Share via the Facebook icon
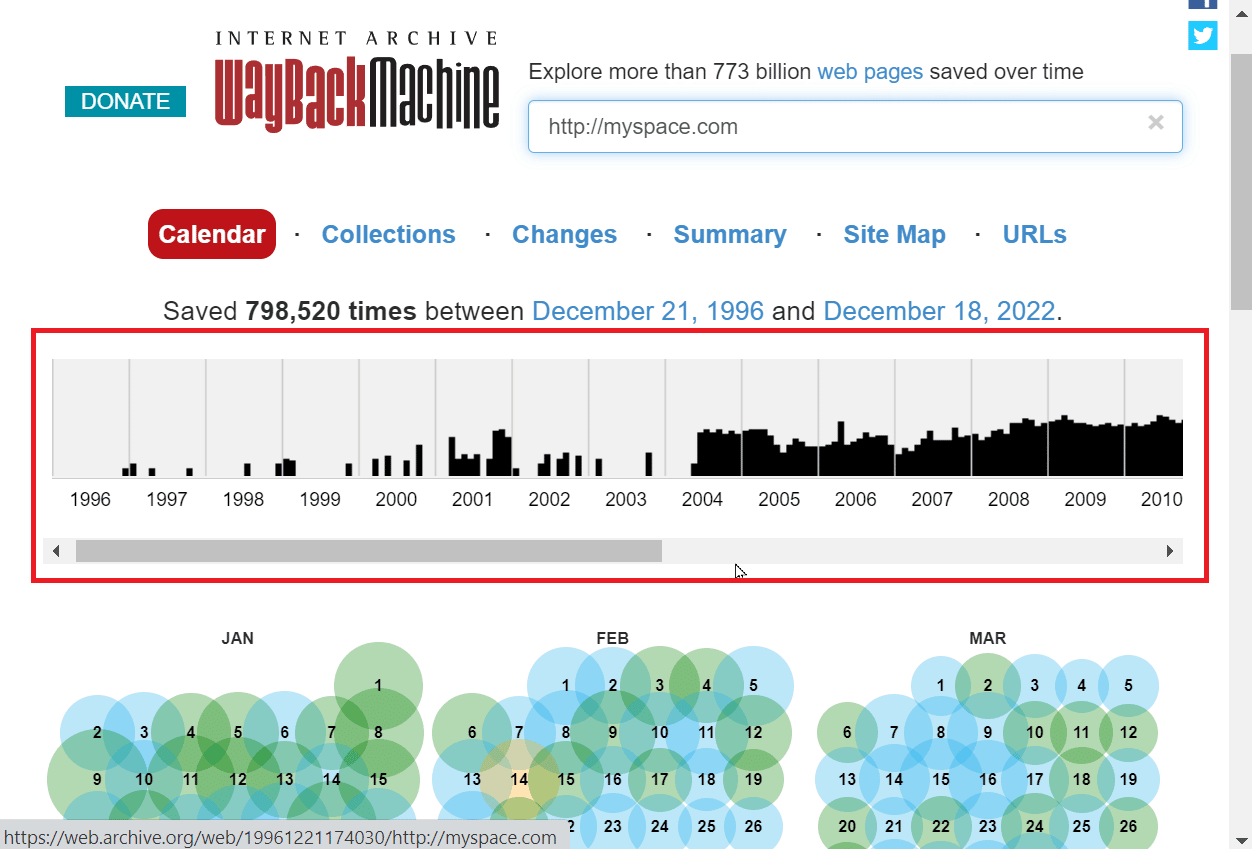 click(x=1202, y=4)
